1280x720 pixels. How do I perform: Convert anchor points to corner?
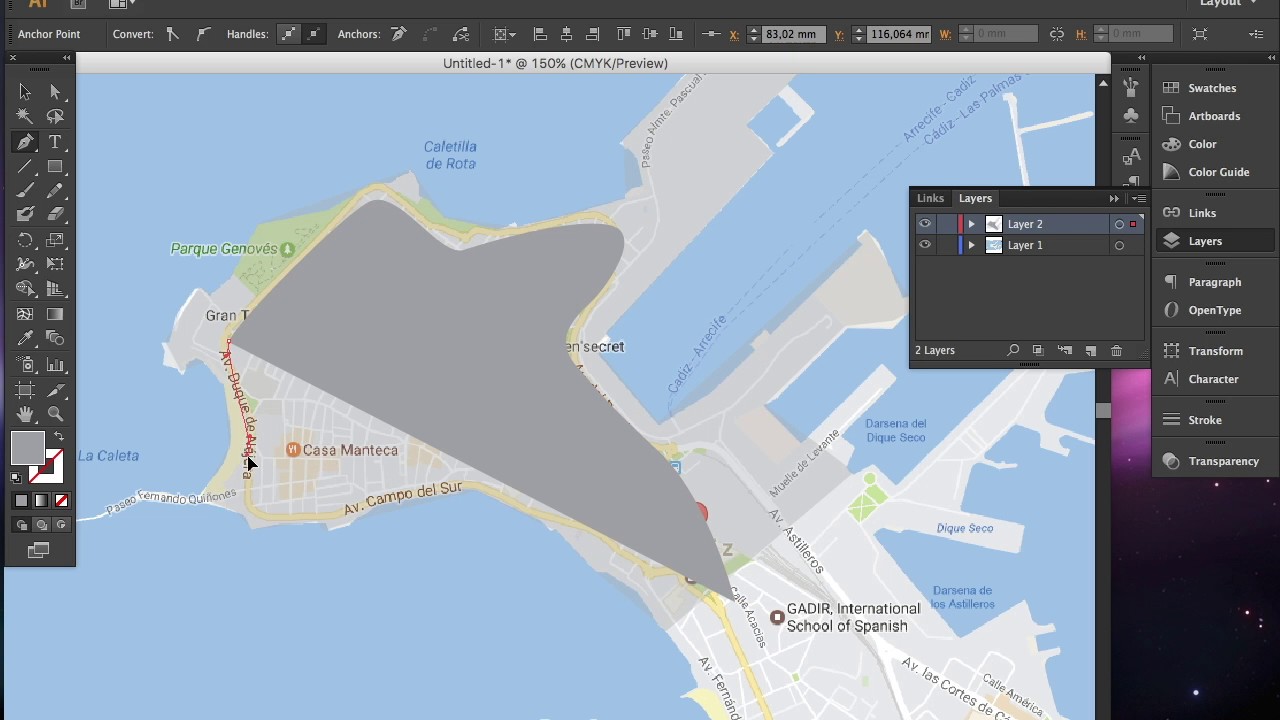172,34
